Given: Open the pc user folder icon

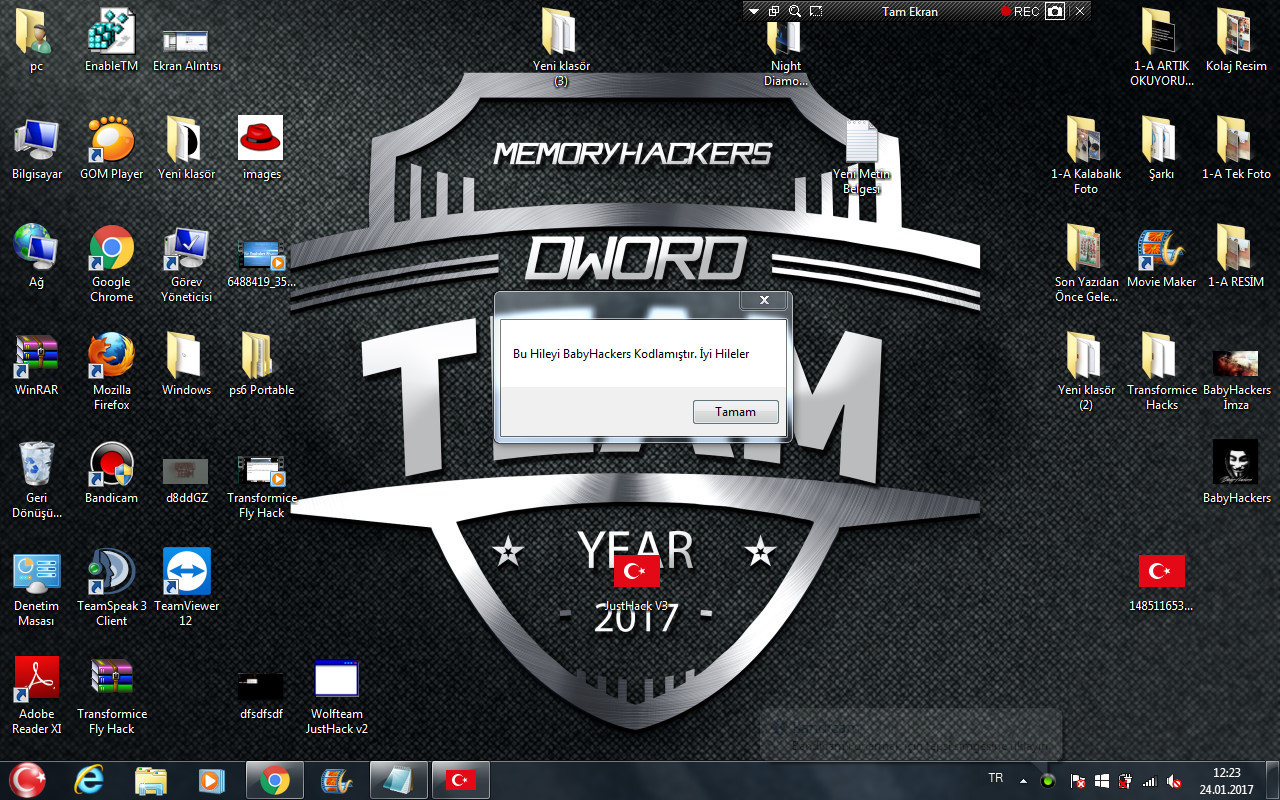Looking at the screenshot, I should coord(37,40).
